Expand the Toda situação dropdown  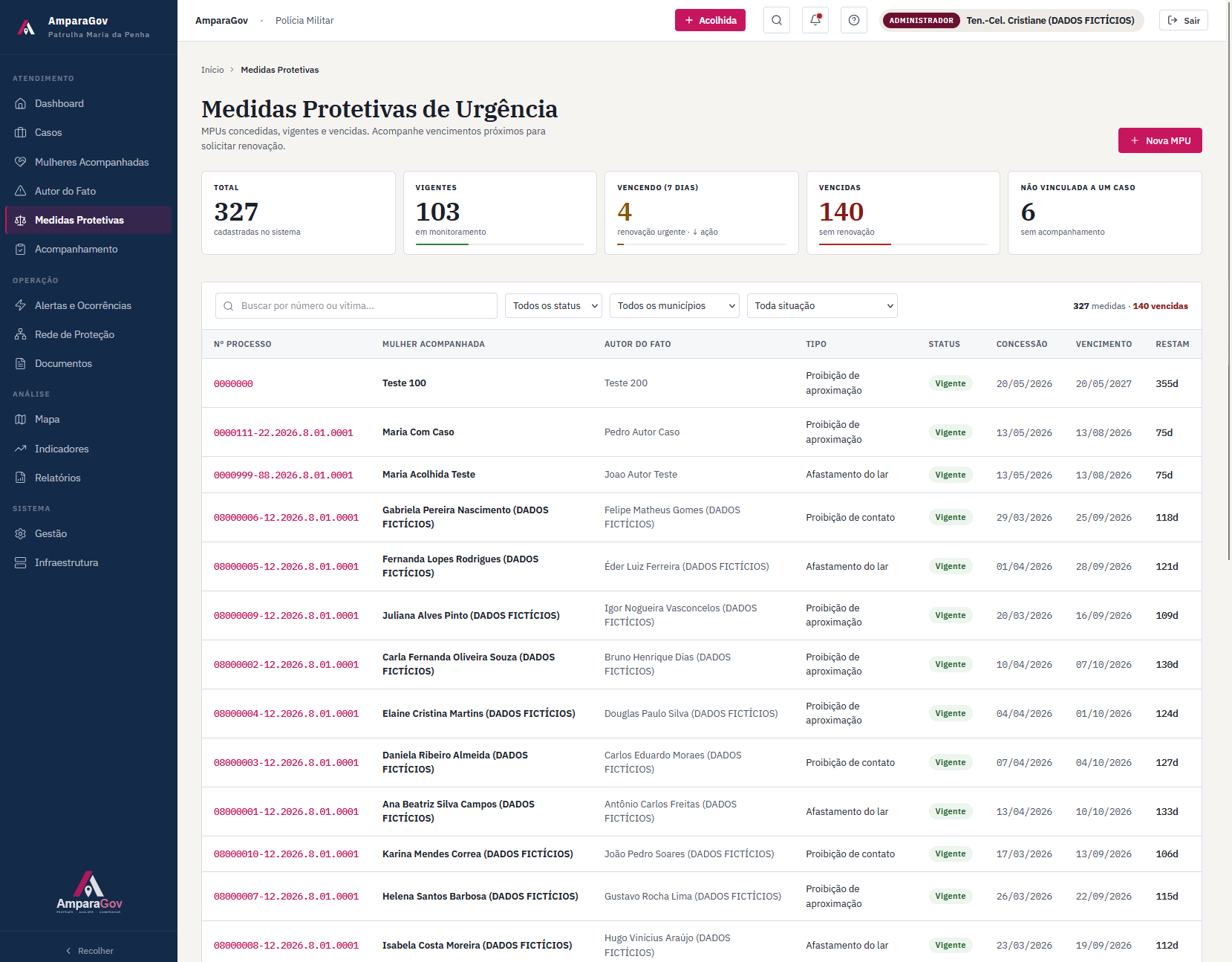point(822,305)
